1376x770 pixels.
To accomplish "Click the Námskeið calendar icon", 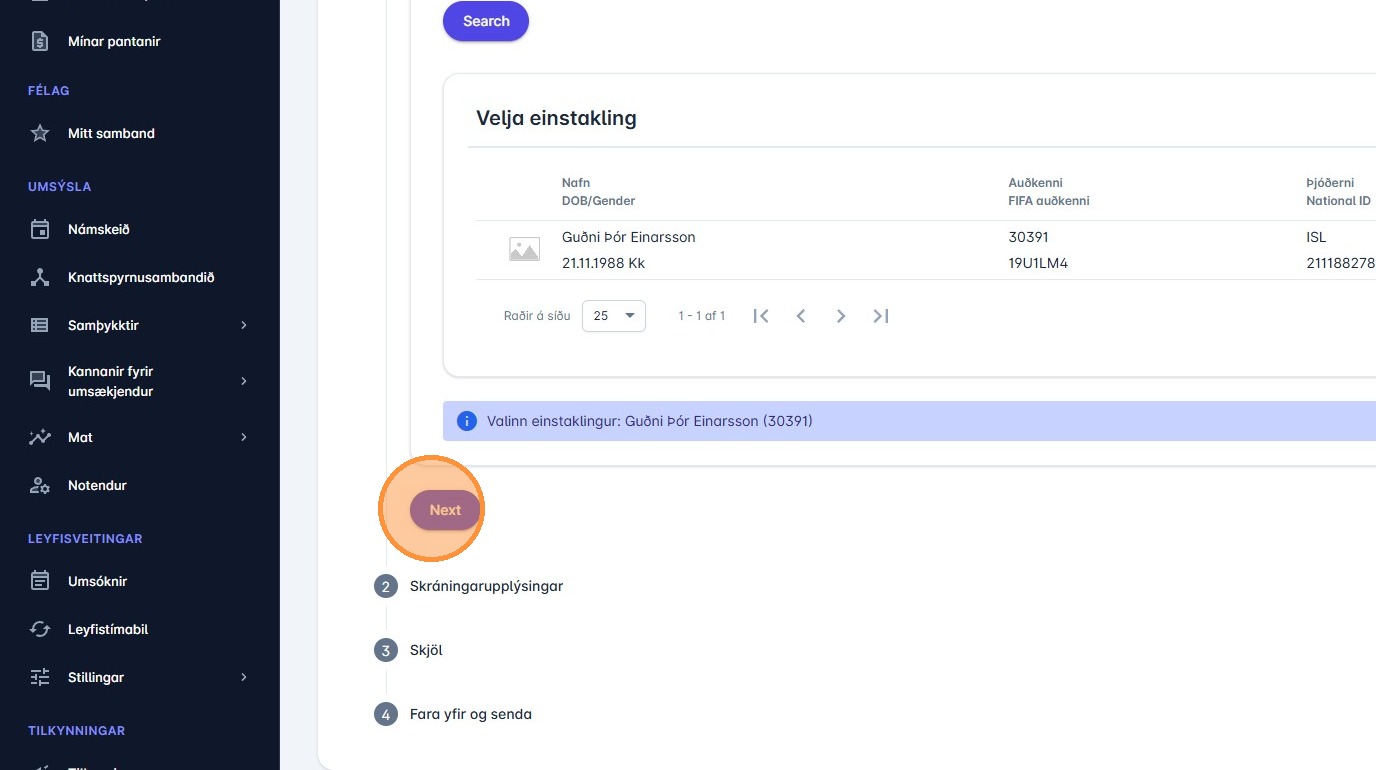I will pyautogui.click(x=40, y=229).
